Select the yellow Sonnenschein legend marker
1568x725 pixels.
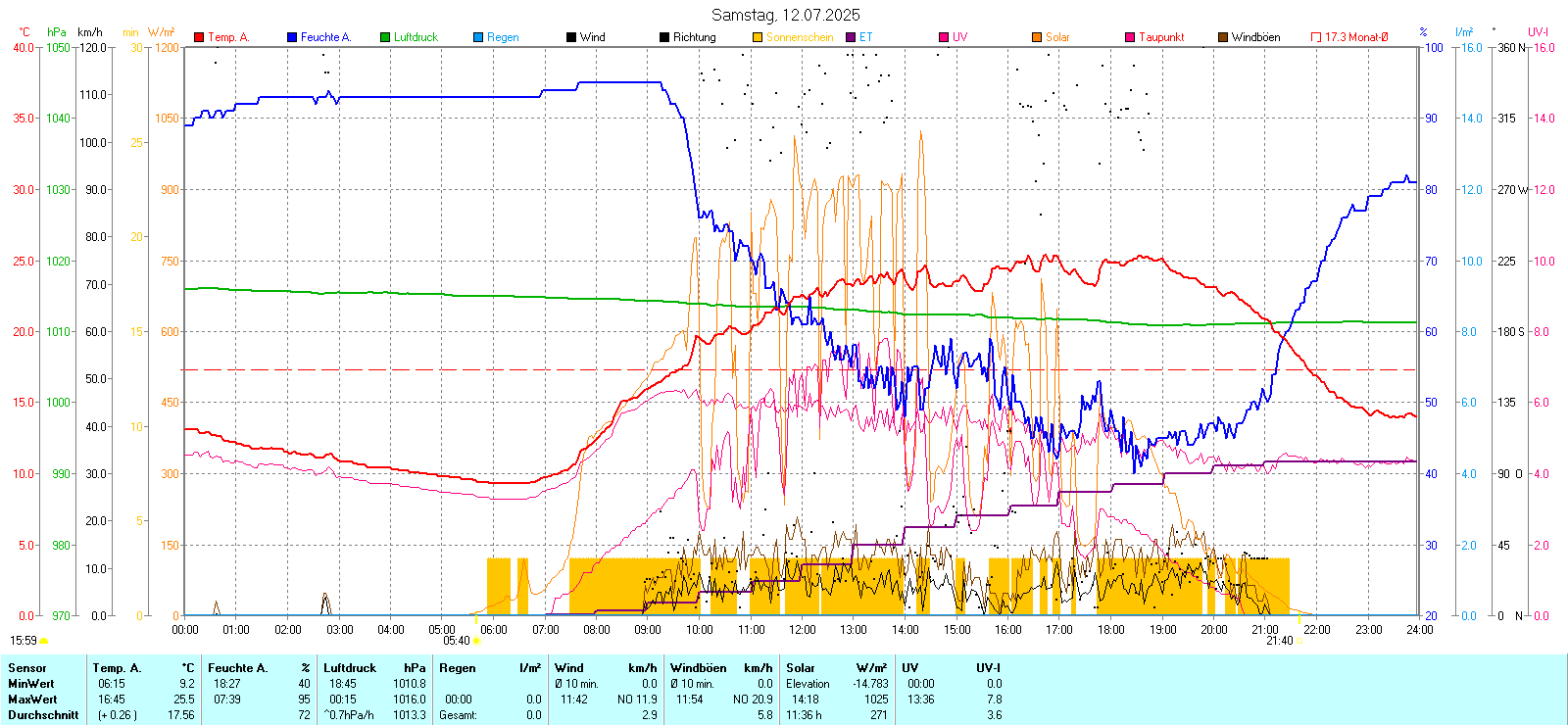coord(758,37)
